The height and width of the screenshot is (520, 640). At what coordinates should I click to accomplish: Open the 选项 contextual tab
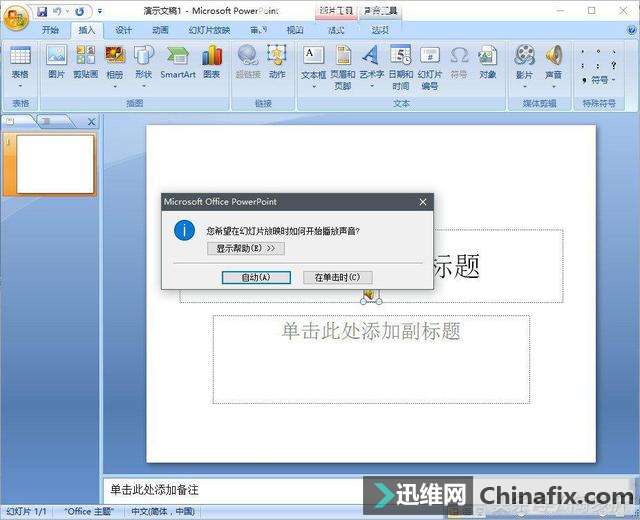coord(380,30)
